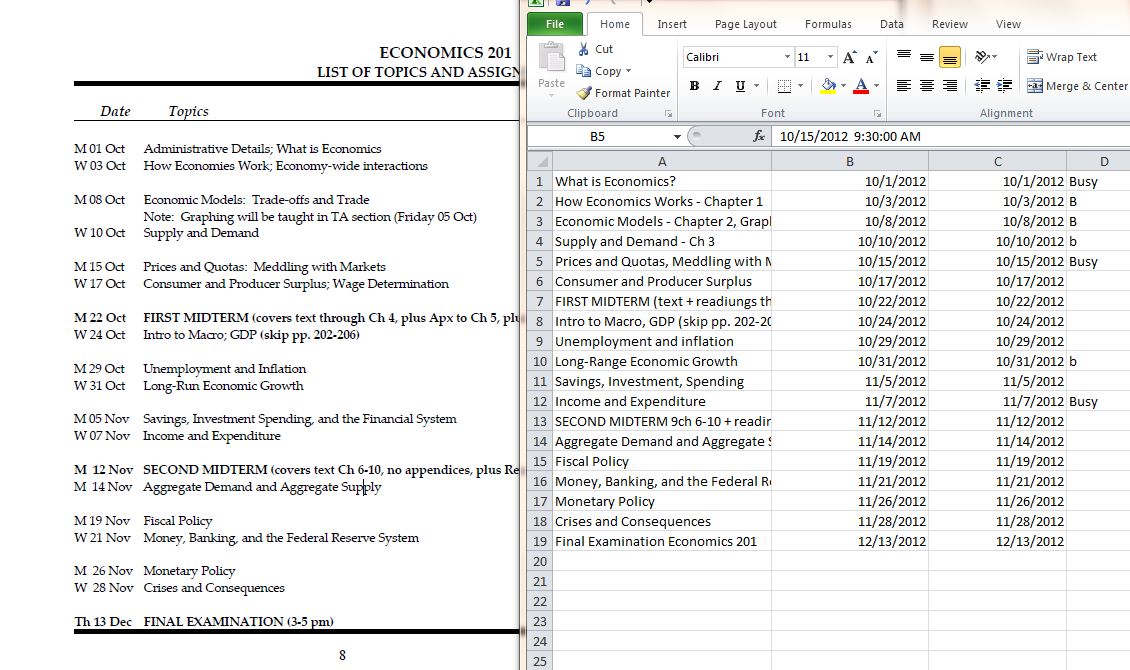Toggle Bold formatting
Image resolution: width=1130 pixels, height=670 pixels.
tap(694, 86)
